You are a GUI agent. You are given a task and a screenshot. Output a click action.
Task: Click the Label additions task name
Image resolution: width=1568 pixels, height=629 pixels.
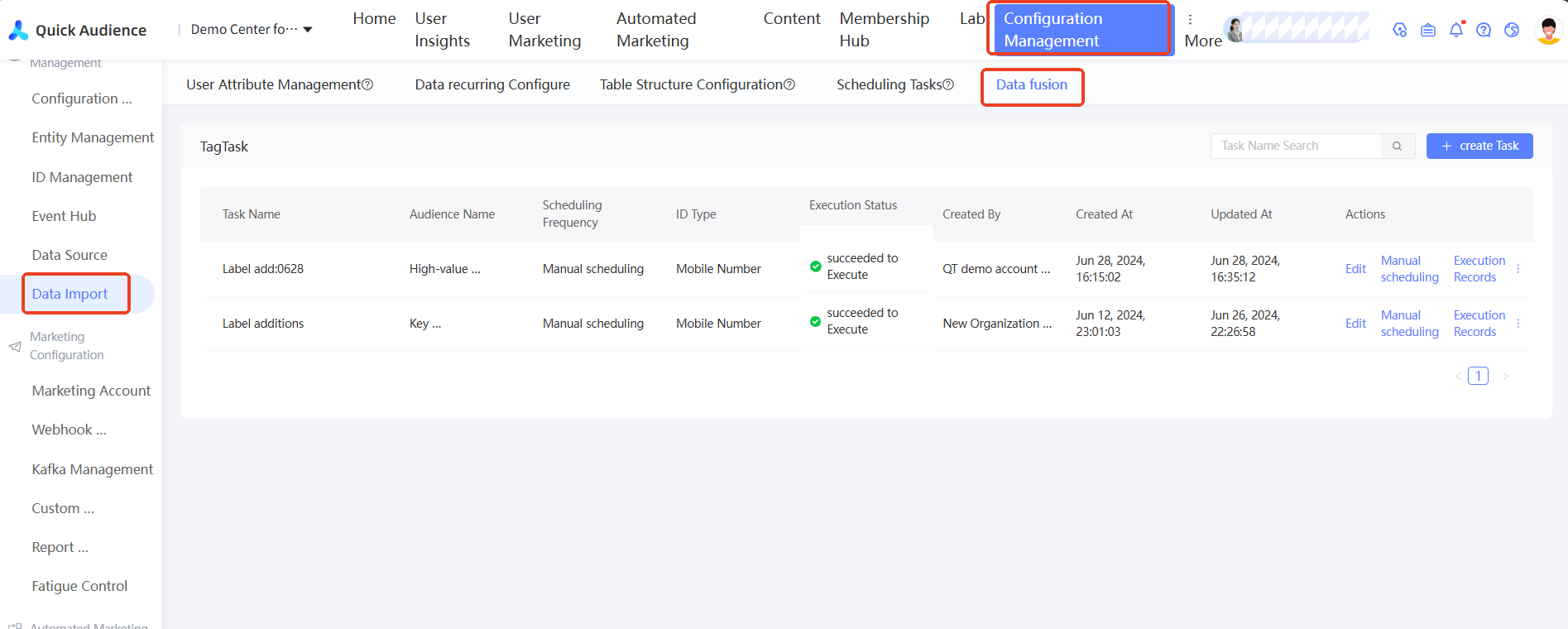263,324
